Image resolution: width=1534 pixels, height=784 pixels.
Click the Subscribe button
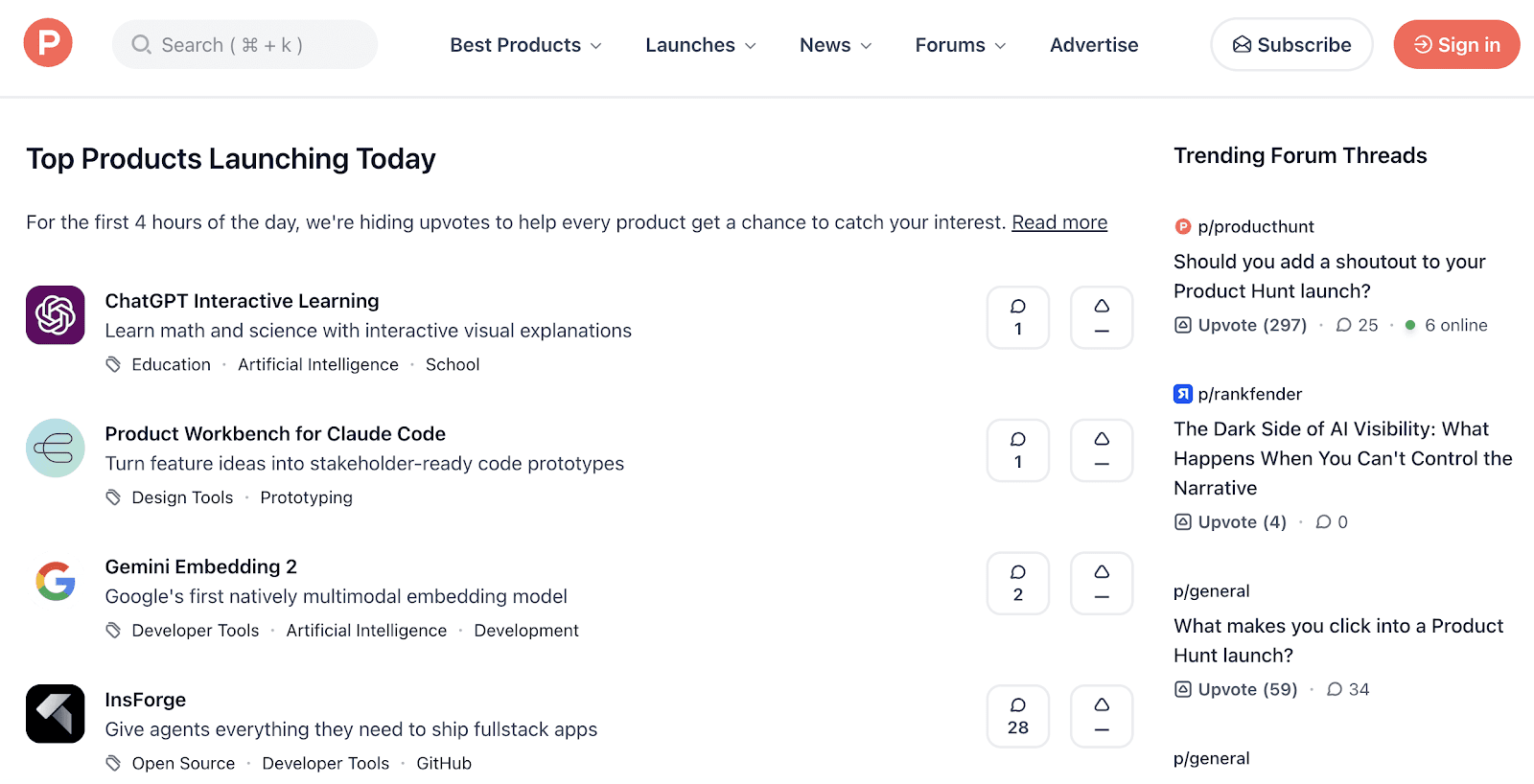click(x=1291, y=44)
